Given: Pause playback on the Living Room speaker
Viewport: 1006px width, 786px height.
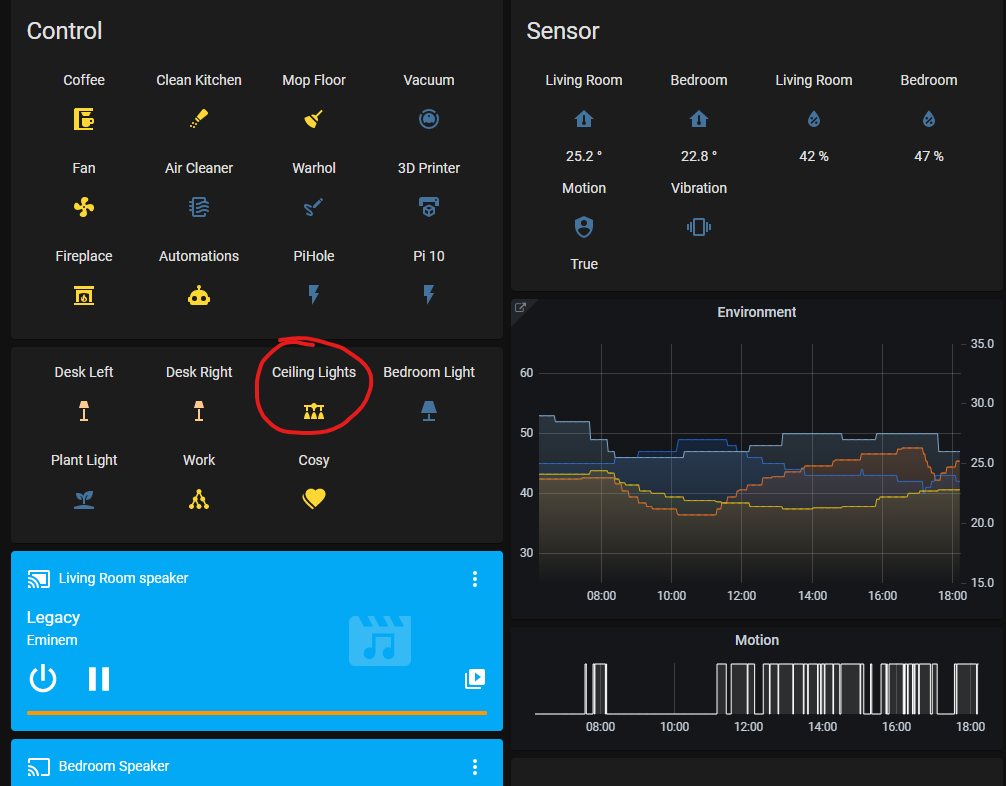Looking at the screenshot, I should (x=98, y=679).
